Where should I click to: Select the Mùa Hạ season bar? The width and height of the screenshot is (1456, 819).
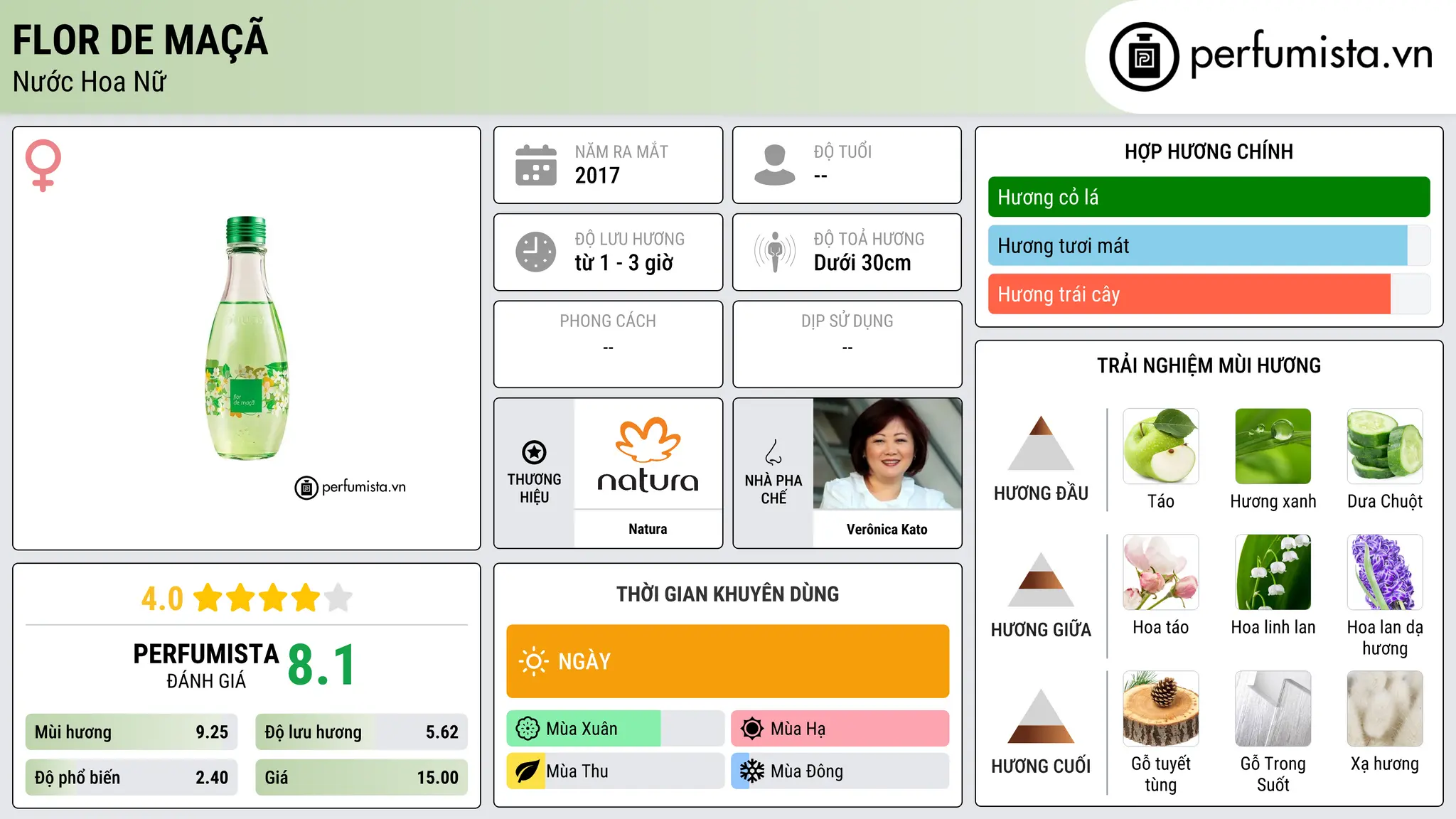[x=840, y=729]
